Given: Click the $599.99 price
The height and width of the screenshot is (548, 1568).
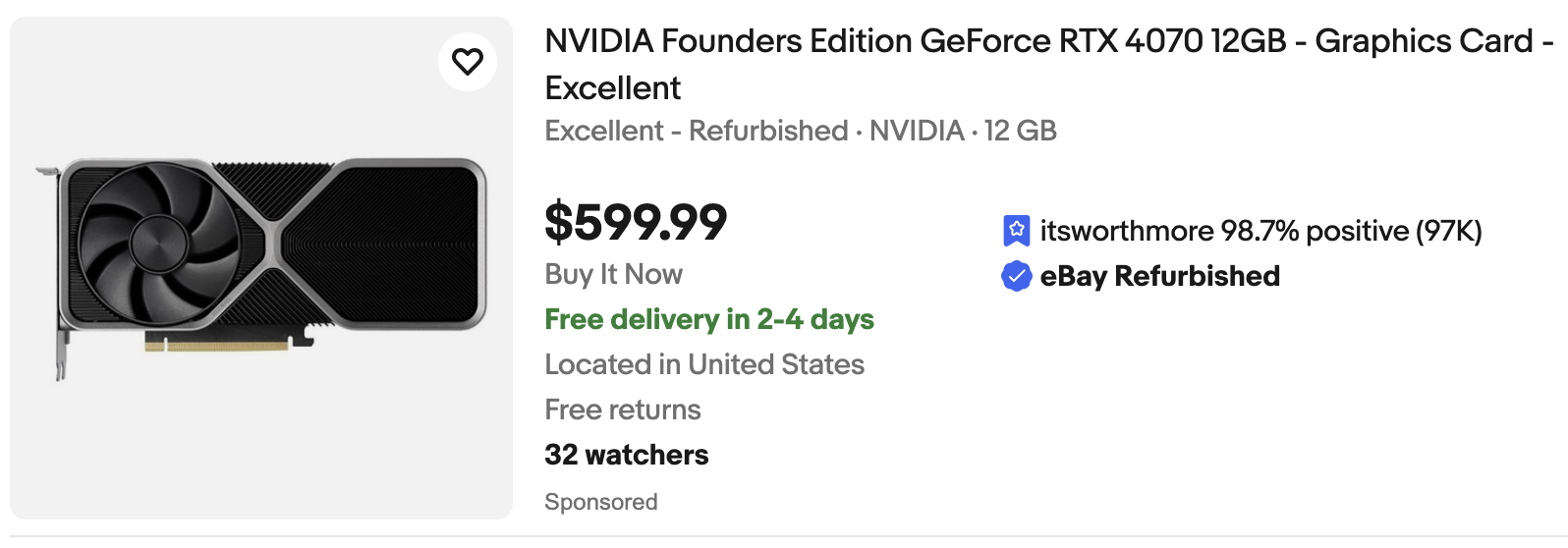Looking at the screenshot, I should coord(636,221).
